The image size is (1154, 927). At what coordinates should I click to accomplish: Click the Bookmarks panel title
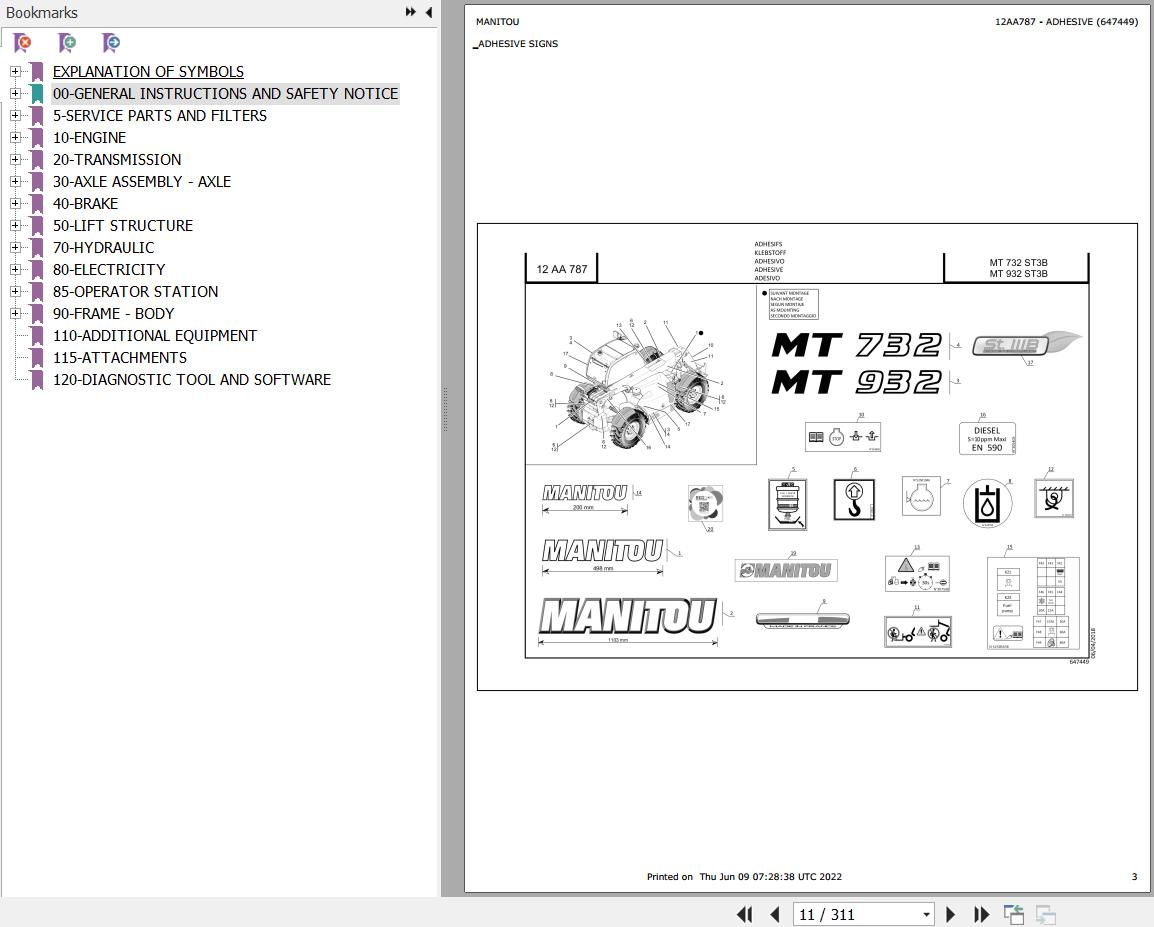coord(42,13)
